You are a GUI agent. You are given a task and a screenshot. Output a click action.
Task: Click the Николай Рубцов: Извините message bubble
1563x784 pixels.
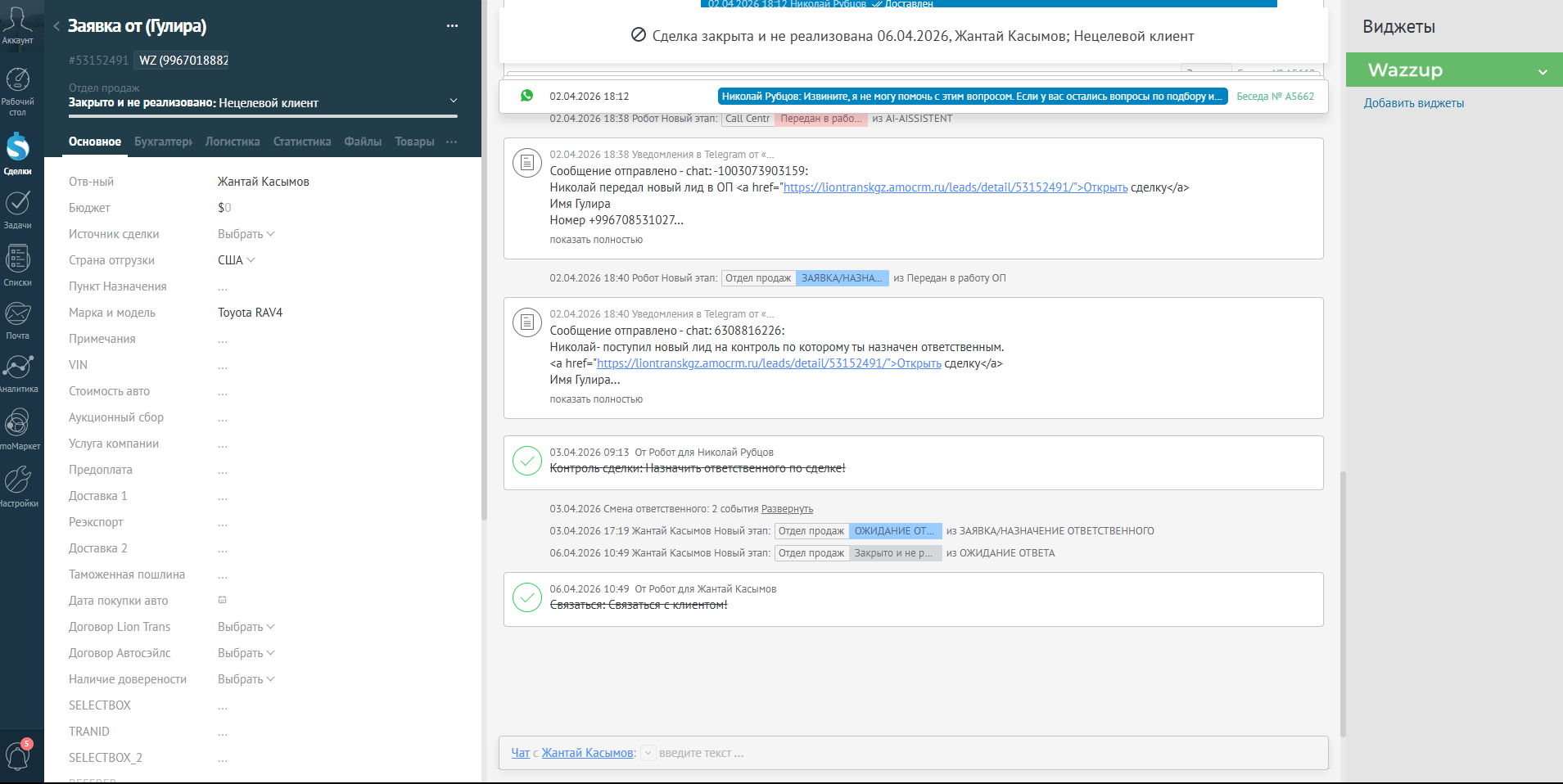973,96
